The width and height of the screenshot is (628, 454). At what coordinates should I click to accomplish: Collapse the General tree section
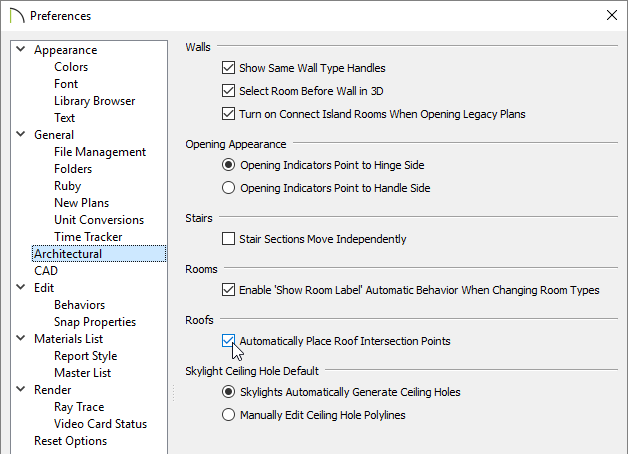click(20, 134)
